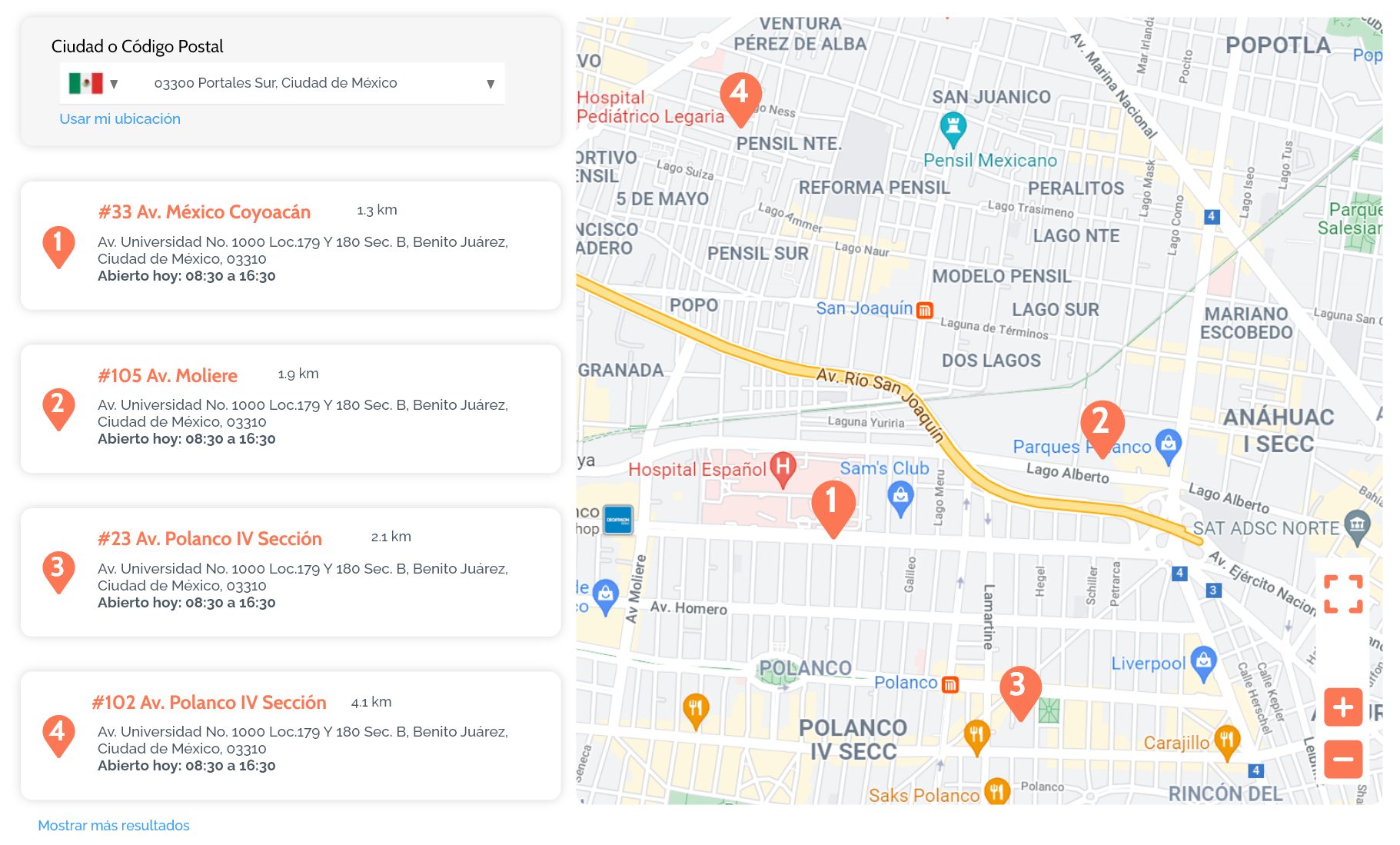The image size is (1400, 845).
Task: Click list pin 1 beside Av. México Coyoacán
Action: 58,247
